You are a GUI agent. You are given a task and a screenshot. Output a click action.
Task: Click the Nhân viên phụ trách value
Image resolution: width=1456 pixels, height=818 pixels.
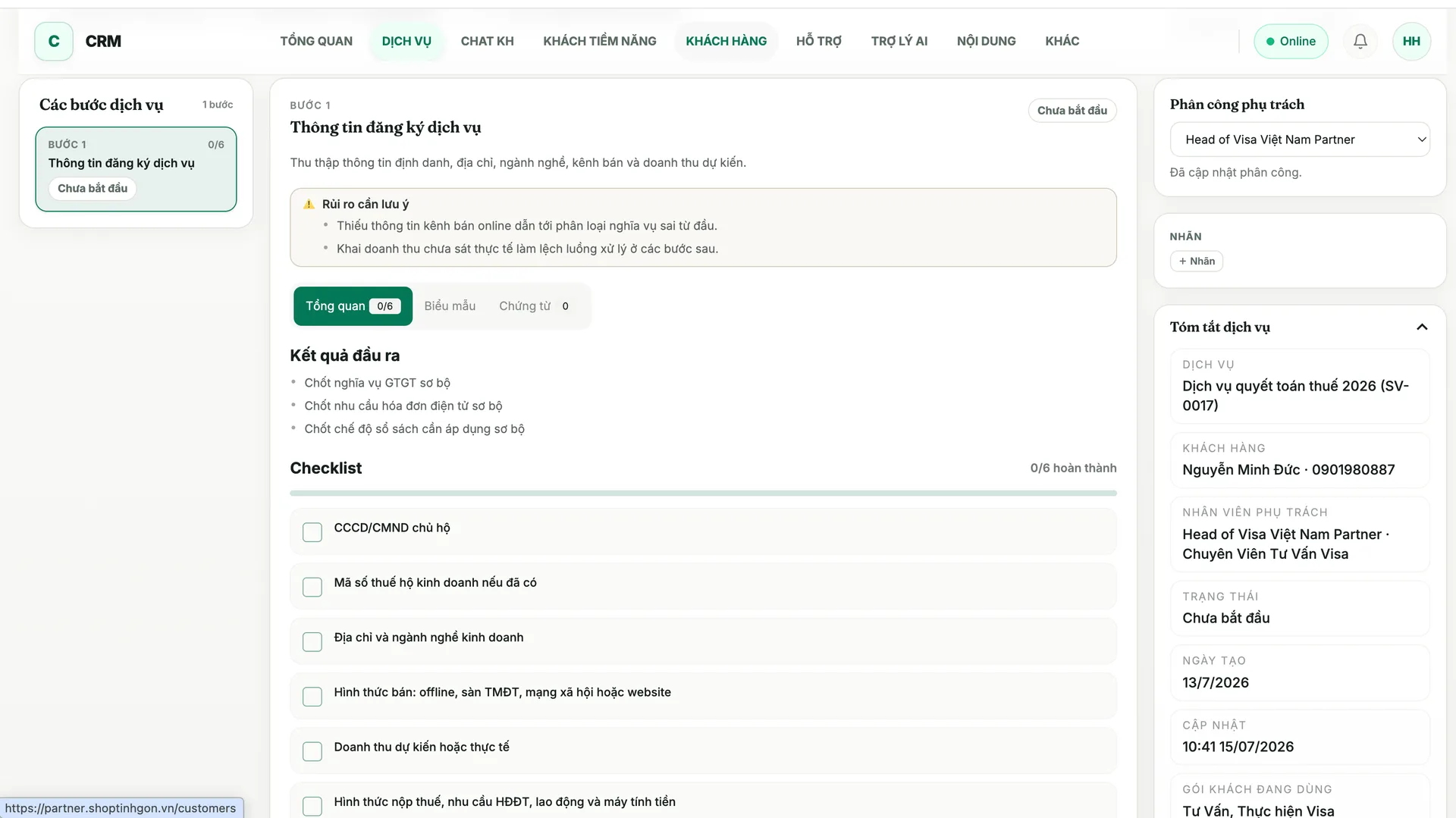pos(1286,544)
